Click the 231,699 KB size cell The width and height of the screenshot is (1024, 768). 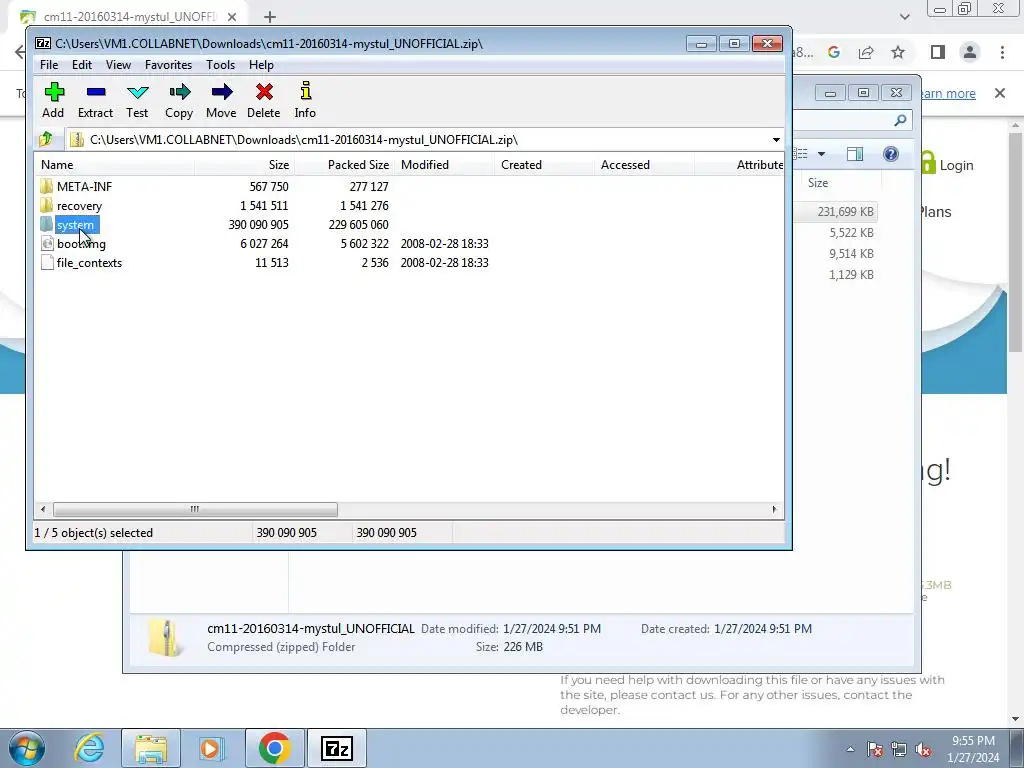[845, 212]
